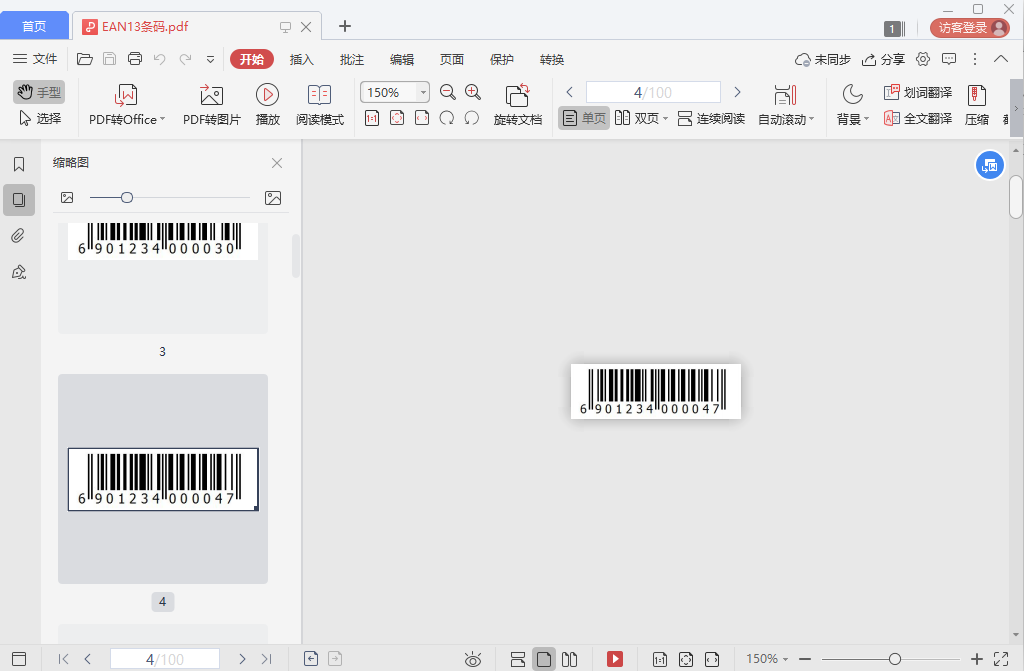Open a new tab with plus

pos(345,26)
